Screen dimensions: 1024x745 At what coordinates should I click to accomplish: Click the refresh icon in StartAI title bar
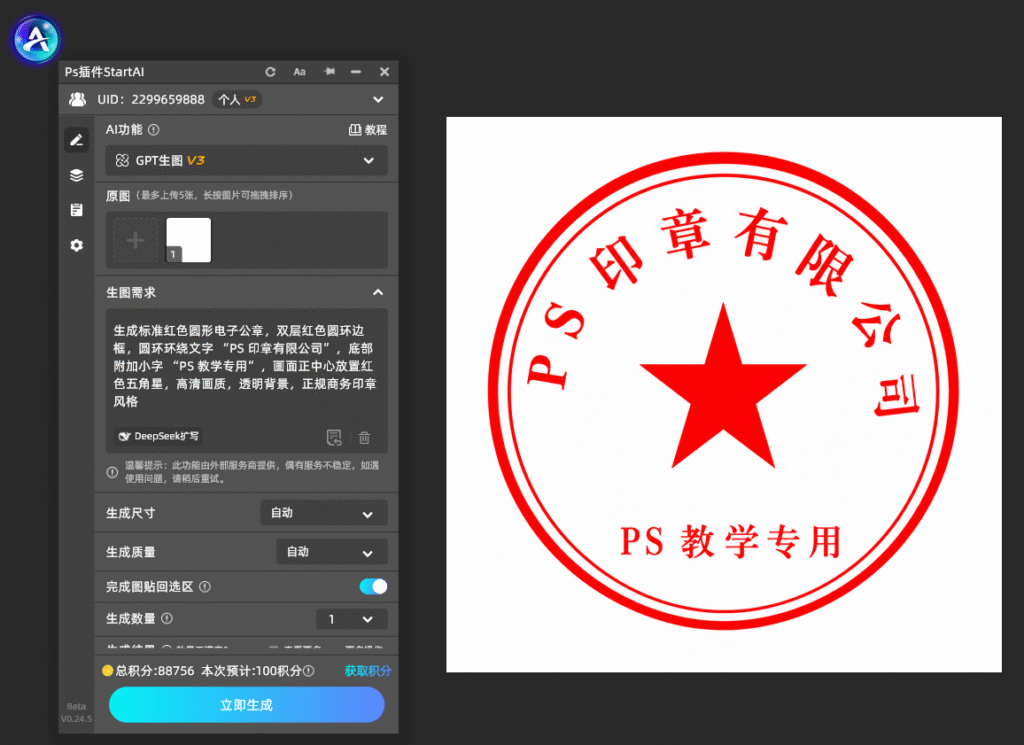[270, 72]
